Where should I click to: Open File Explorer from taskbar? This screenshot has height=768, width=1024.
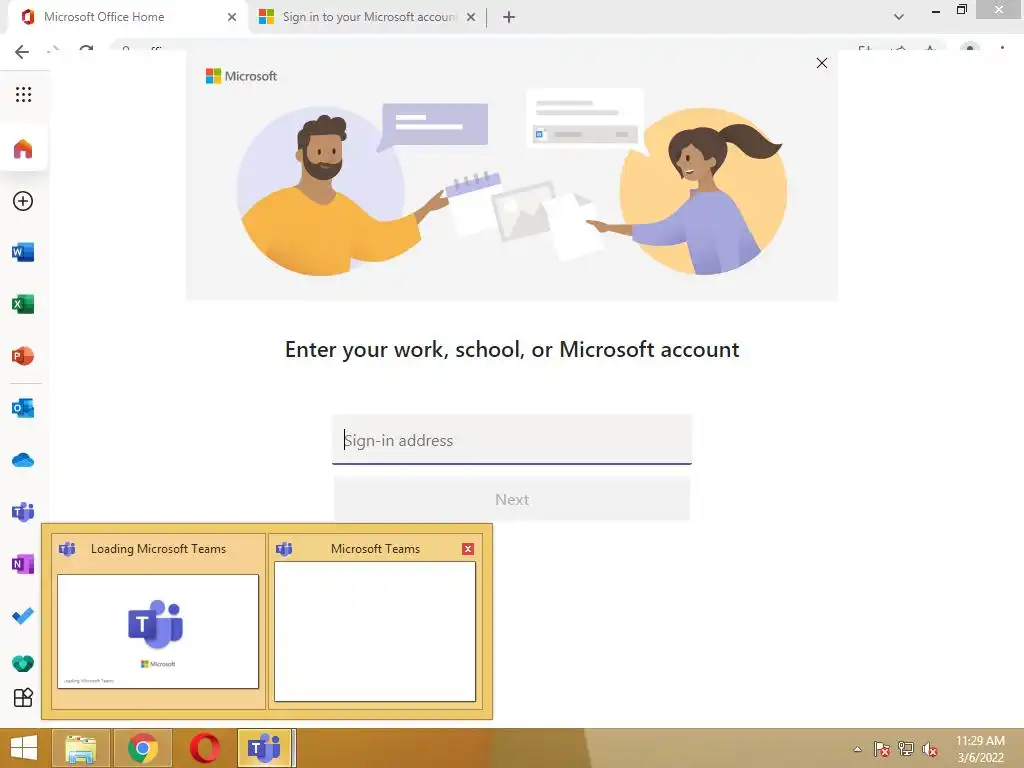point(81,748)
